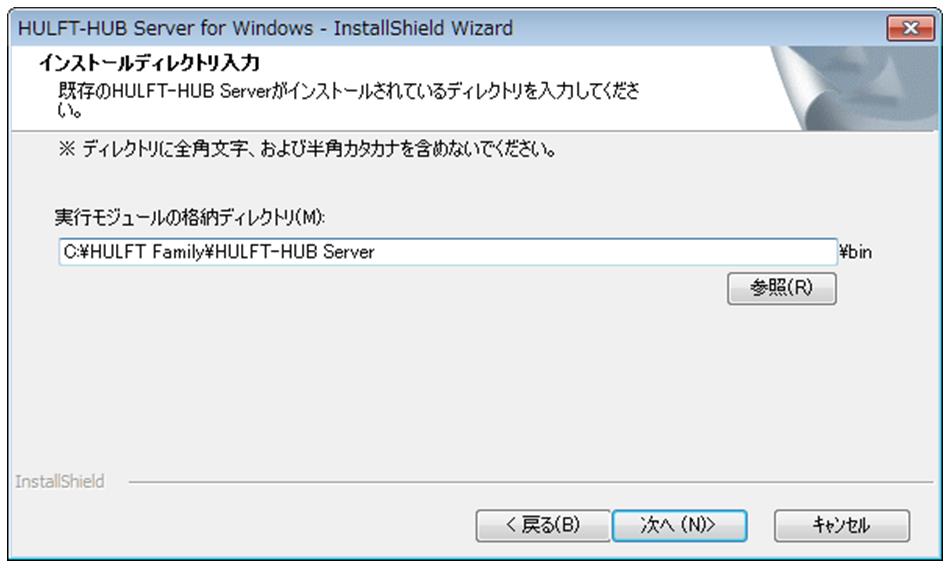This screenshot has width=950, height=568.
Task: Proceed with the 次へ (N)> button
Action: 679,525
